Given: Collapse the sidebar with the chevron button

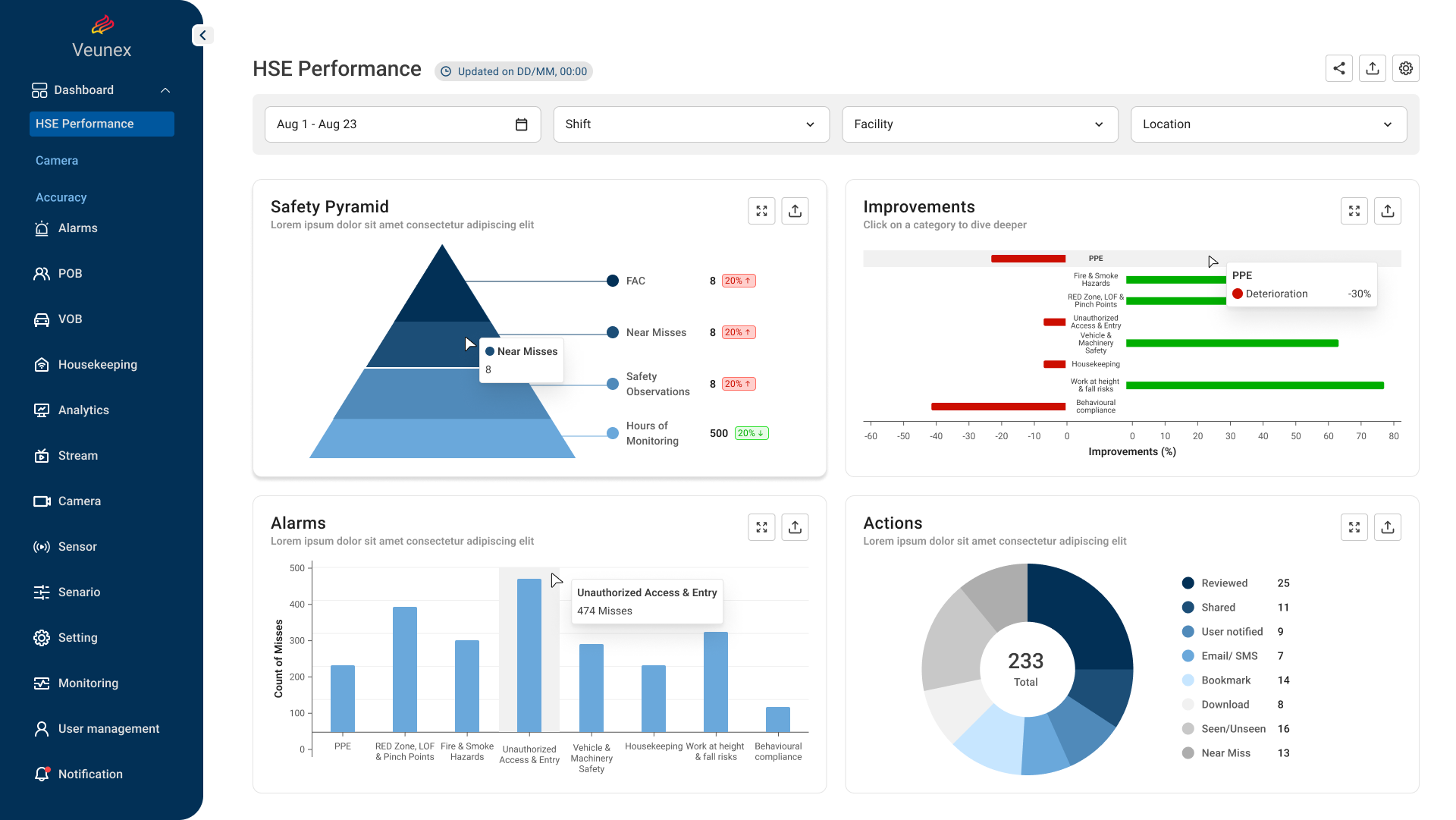Looking at the screenshot, I should point(202,36).
